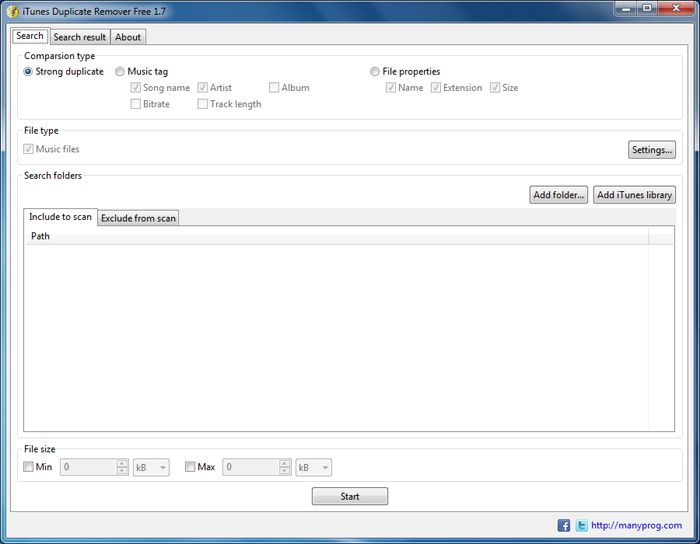Click the Start button
Viewport: 700px width, 544px height.
350,496
